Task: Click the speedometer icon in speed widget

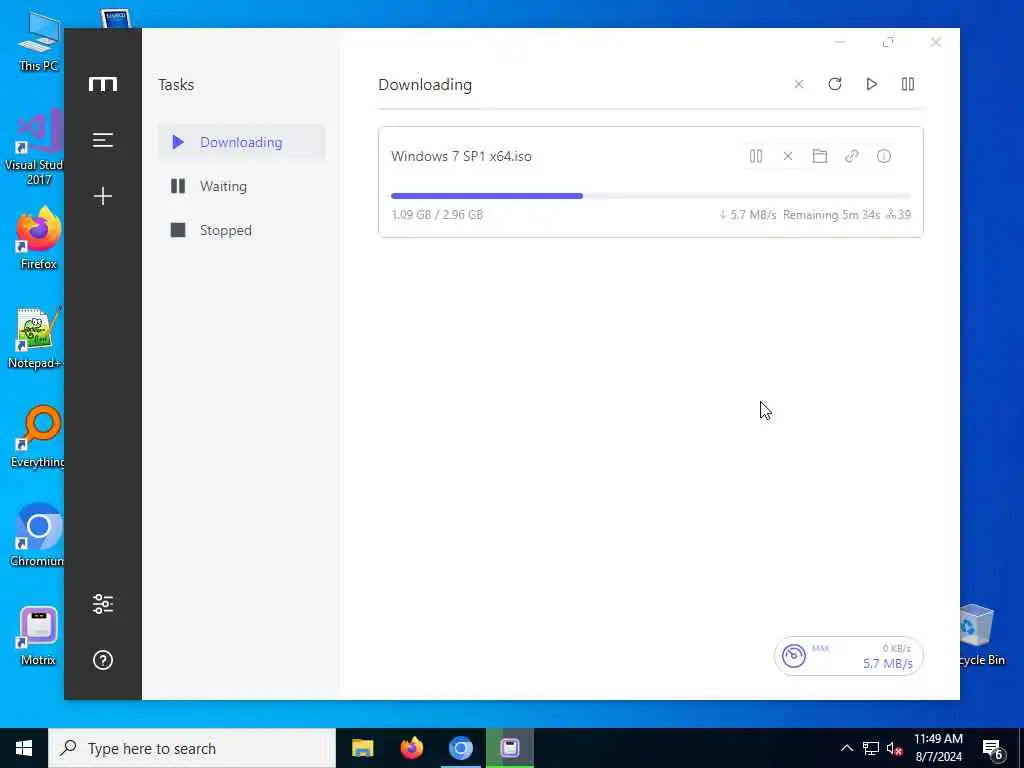Action: point(794,656)
